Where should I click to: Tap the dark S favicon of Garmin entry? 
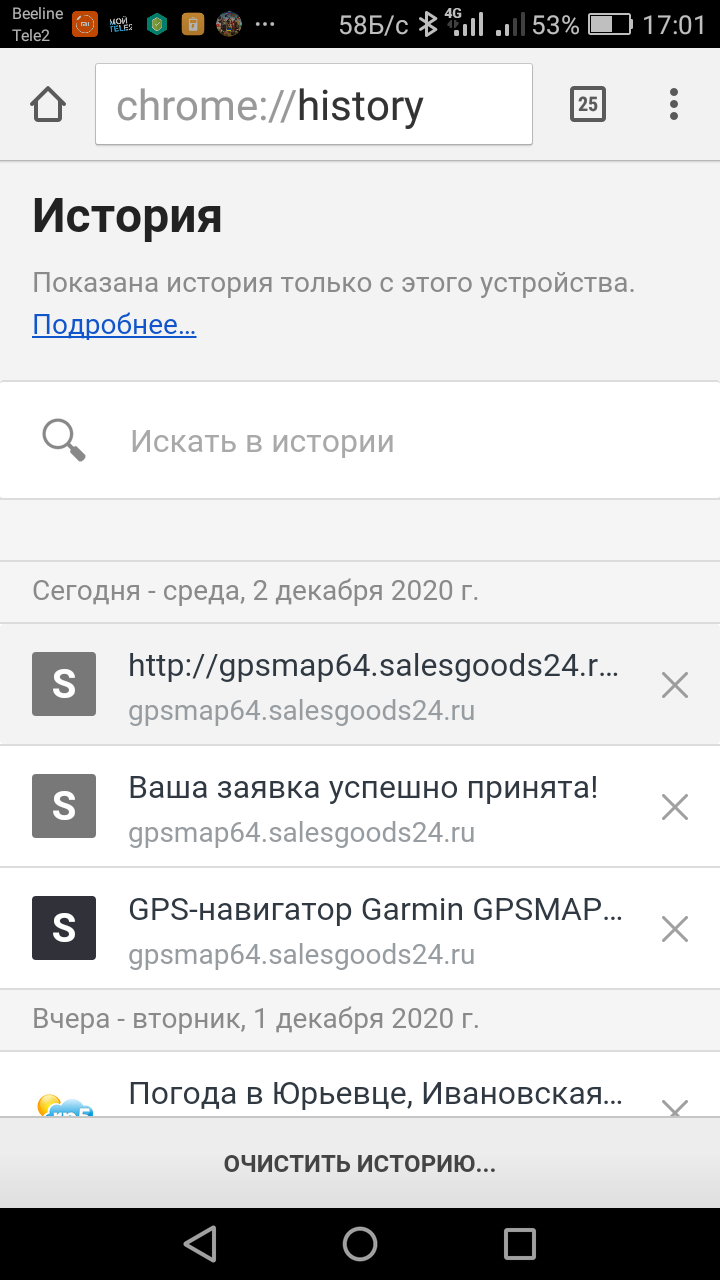pyautogui.click(x=64, y=928)
